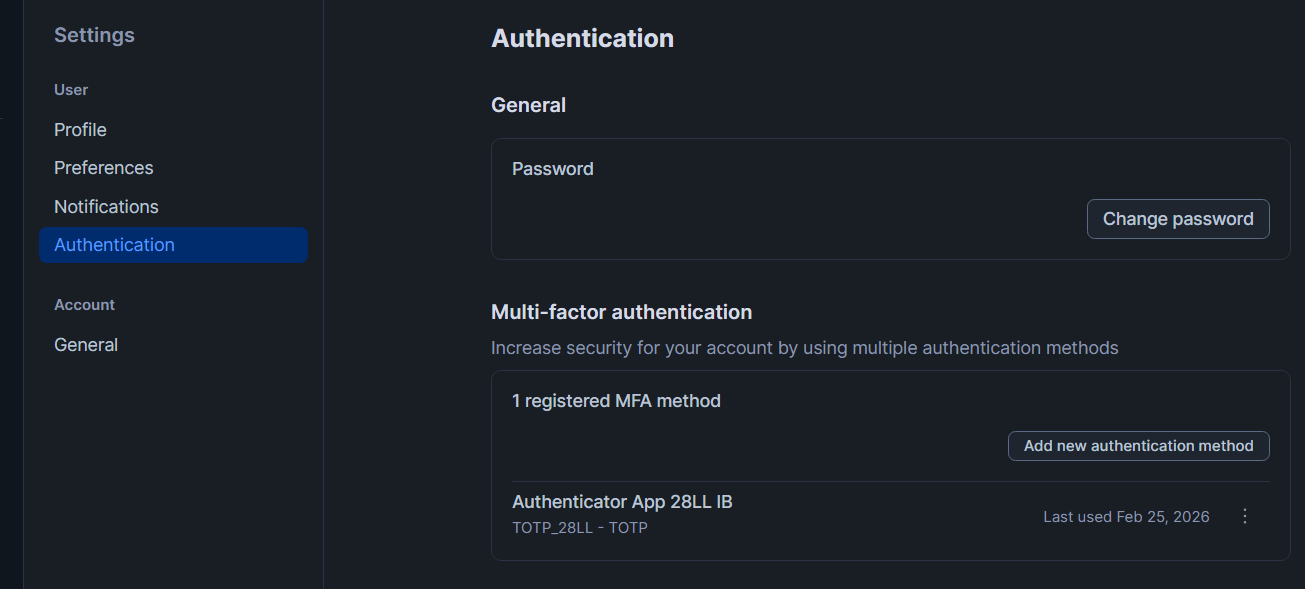The height and width of the screenshot is (589, 1305).
Task: Click the Change password button
Action: point(1178,219)
